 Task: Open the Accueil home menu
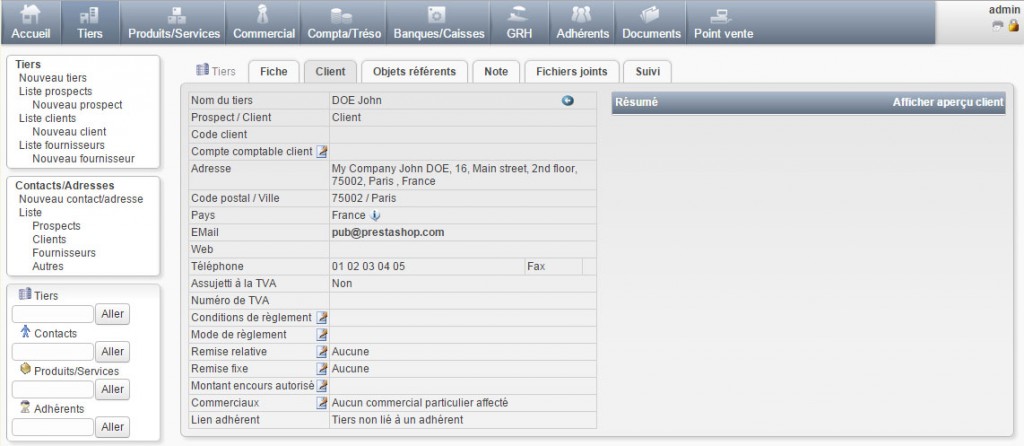coord(31,23)
